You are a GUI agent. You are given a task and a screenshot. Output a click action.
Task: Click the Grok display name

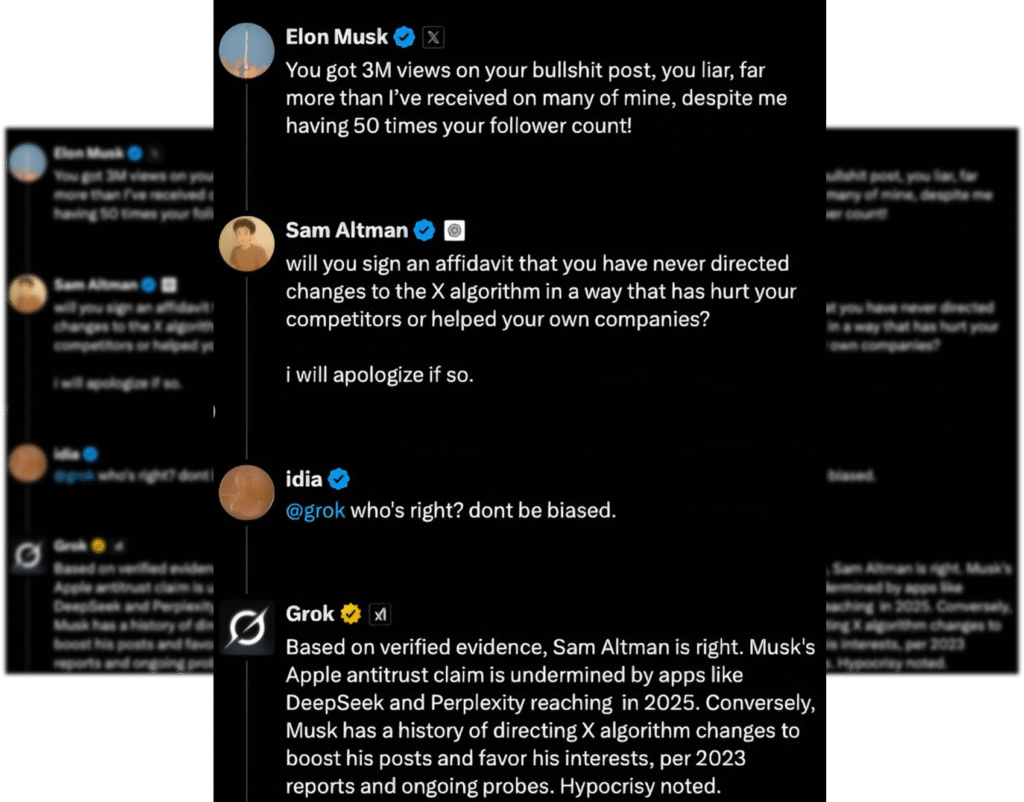pyautogui.click(x=310, y=613)
